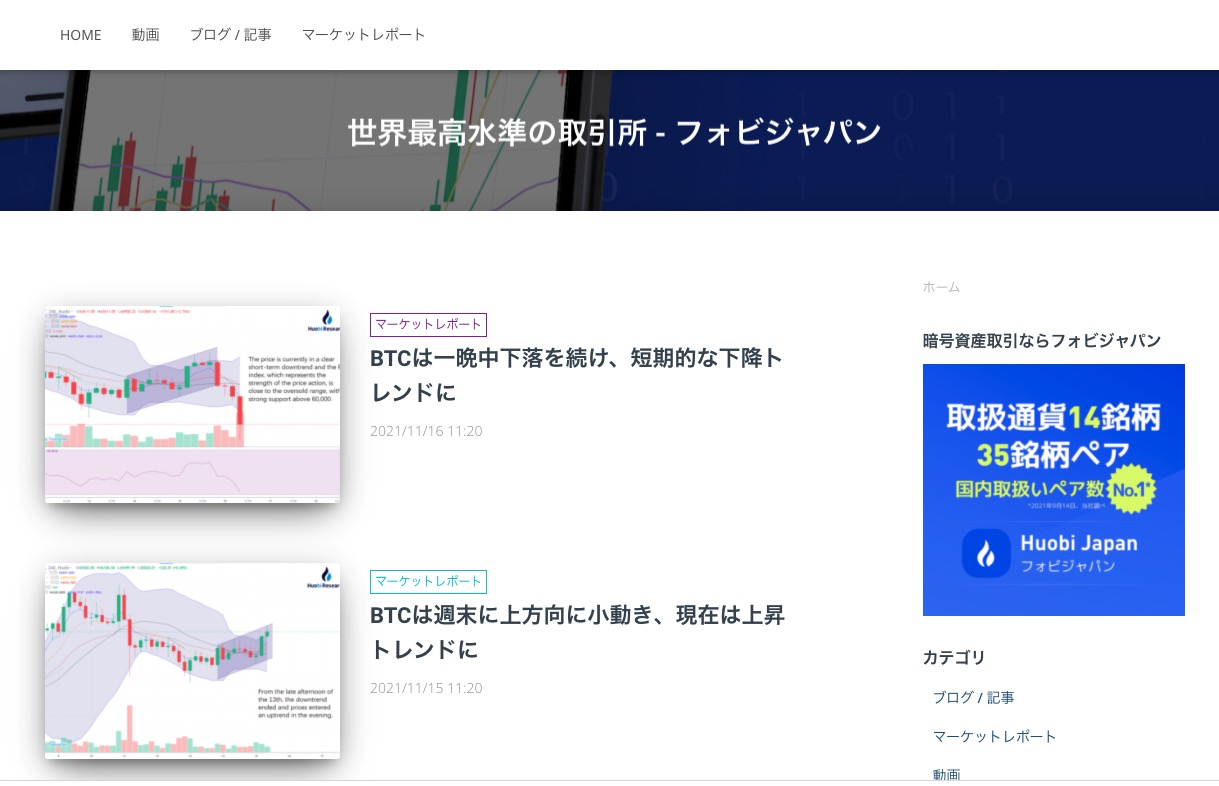Click the カテゴリ sidebar heading
This screenshot has width=1219, height=786.
[x=954, y=657]
